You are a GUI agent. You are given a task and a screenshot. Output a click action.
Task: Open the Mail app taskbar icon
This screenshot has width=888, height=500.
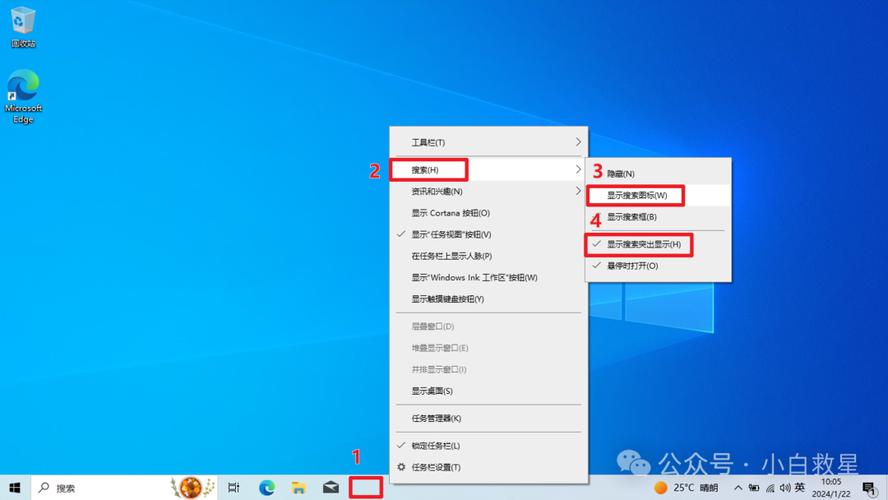coord(331,488)
